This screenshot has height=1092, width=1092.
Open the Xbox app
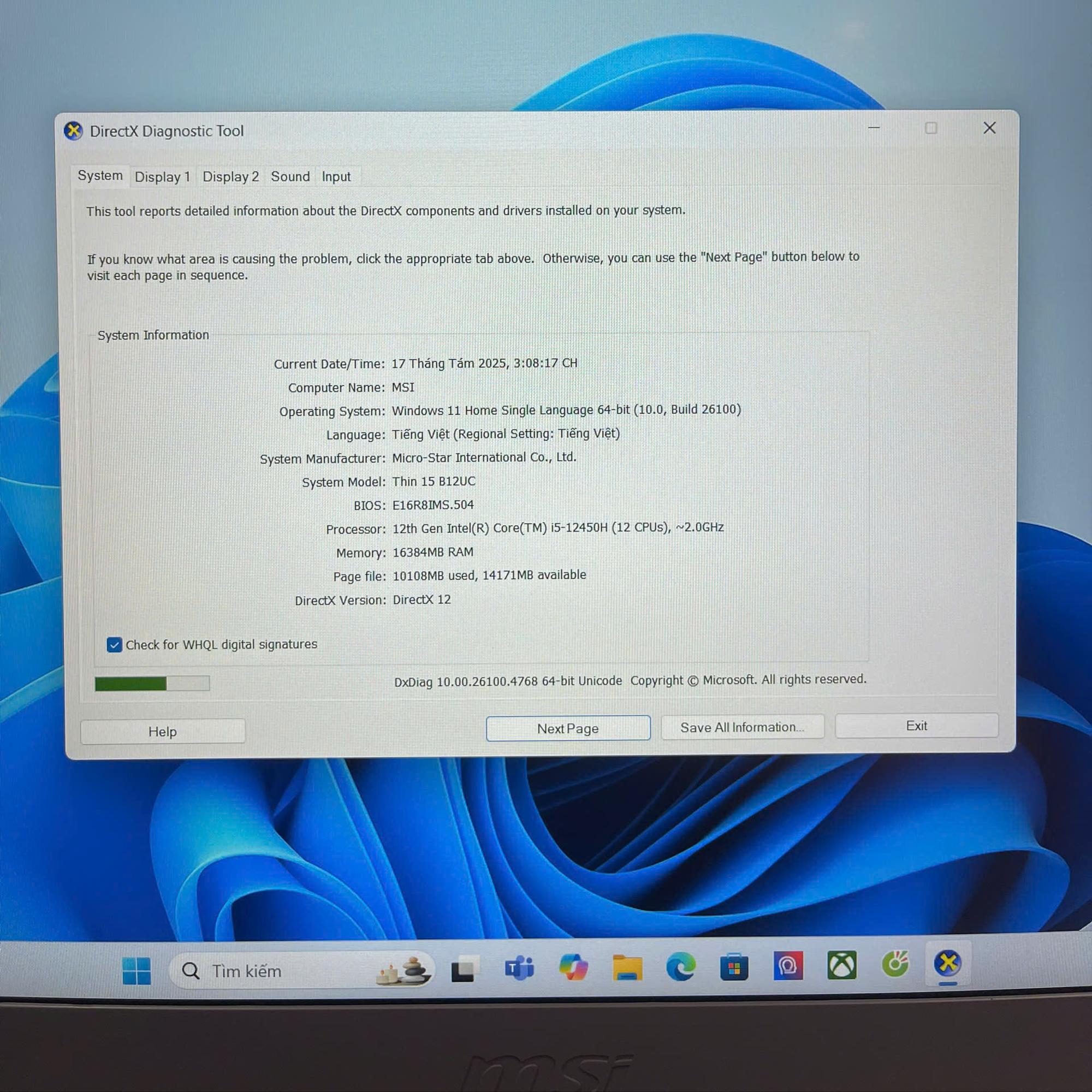pos(841,965)
